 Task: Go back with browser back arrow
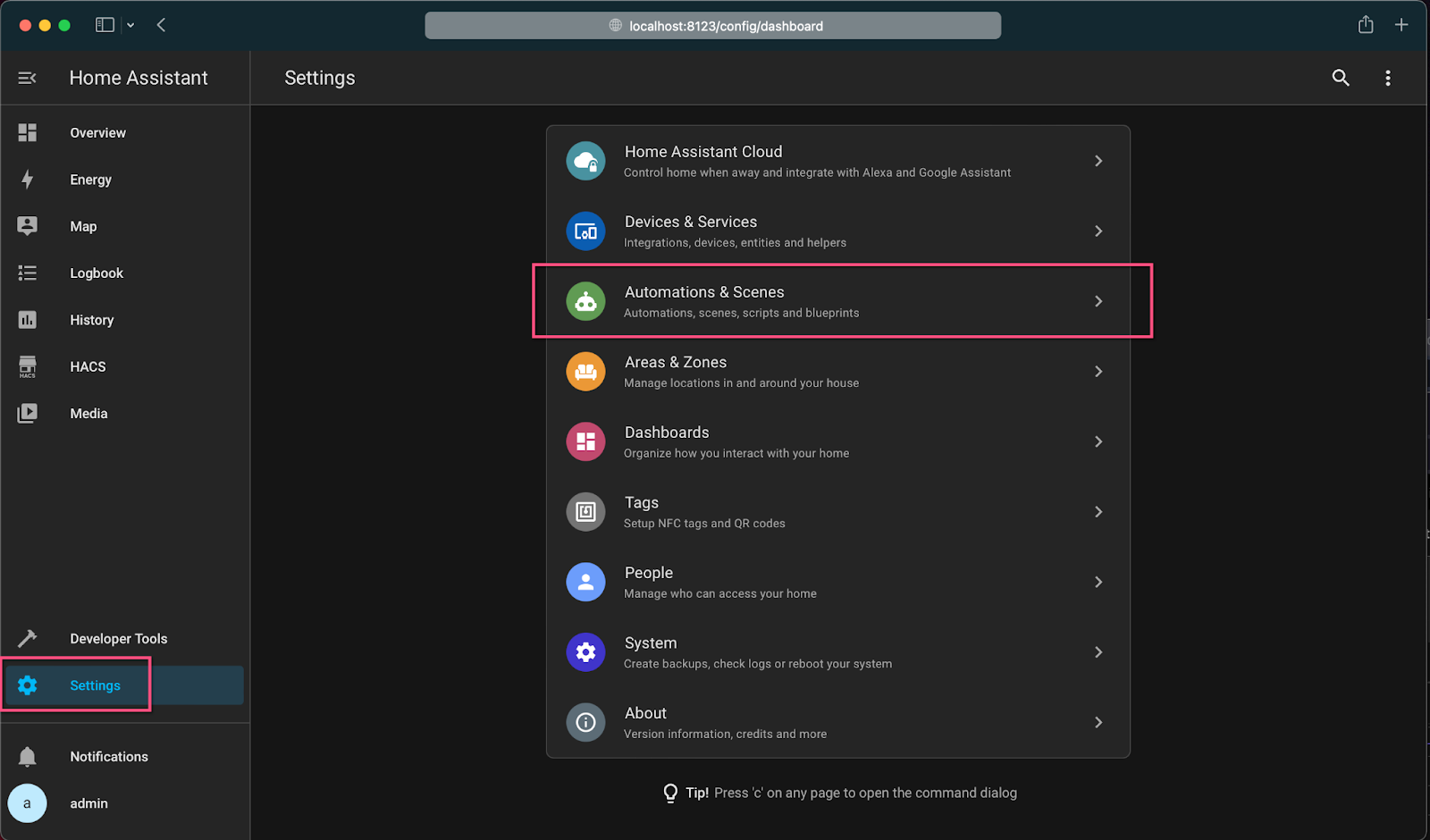161,25
